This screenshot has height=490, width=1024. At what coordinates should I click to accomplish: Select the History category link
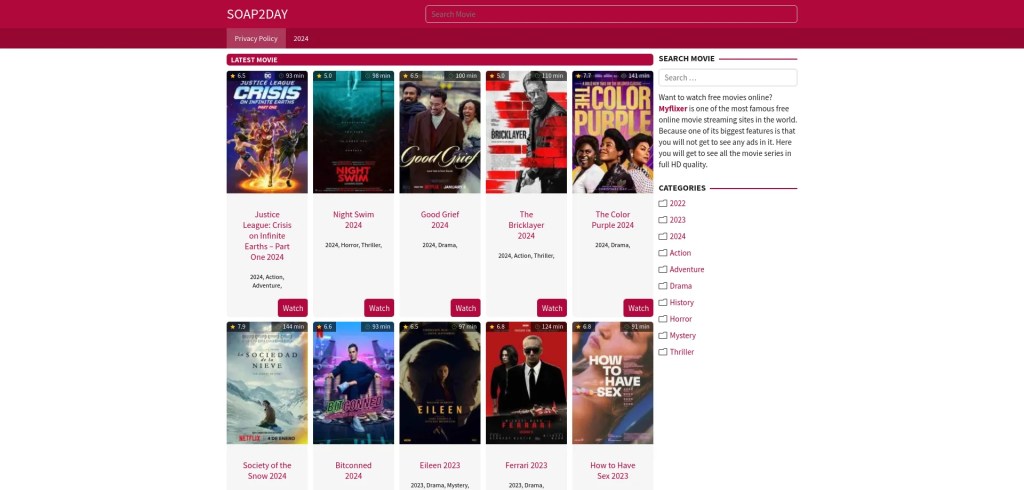click(681, 303)
